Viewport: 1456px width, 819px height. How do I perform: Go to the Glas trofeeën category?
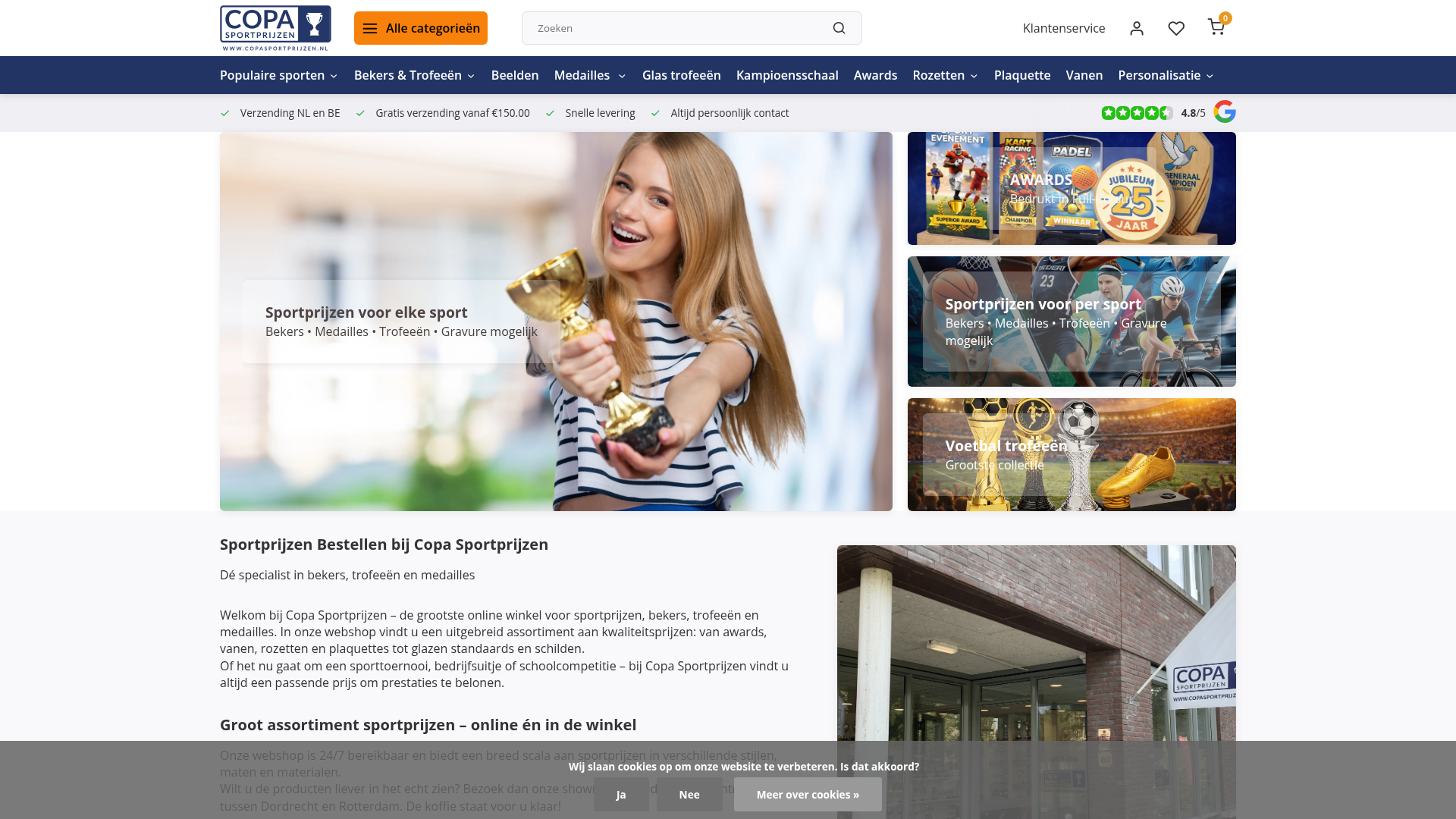pyautogui.click(x=682, y=75)
